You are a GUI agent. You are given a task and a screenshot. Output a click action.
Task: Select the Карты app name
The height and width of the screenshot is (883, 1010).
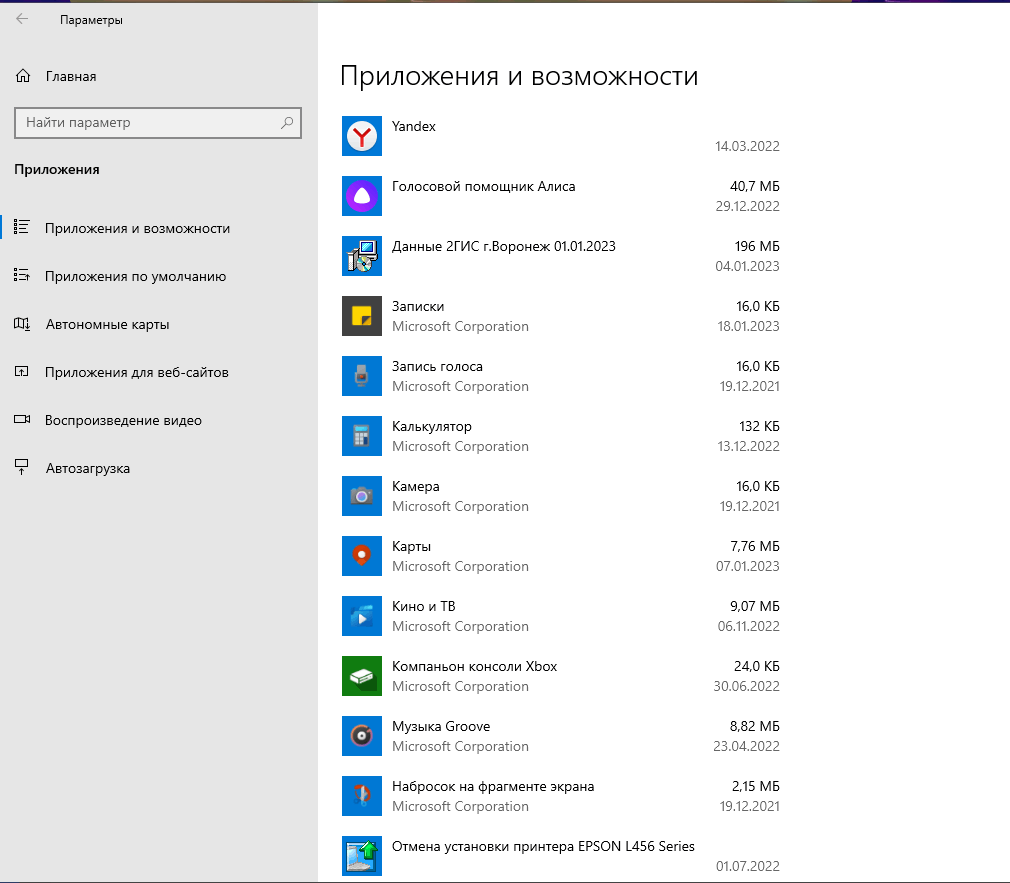(411, 546)
